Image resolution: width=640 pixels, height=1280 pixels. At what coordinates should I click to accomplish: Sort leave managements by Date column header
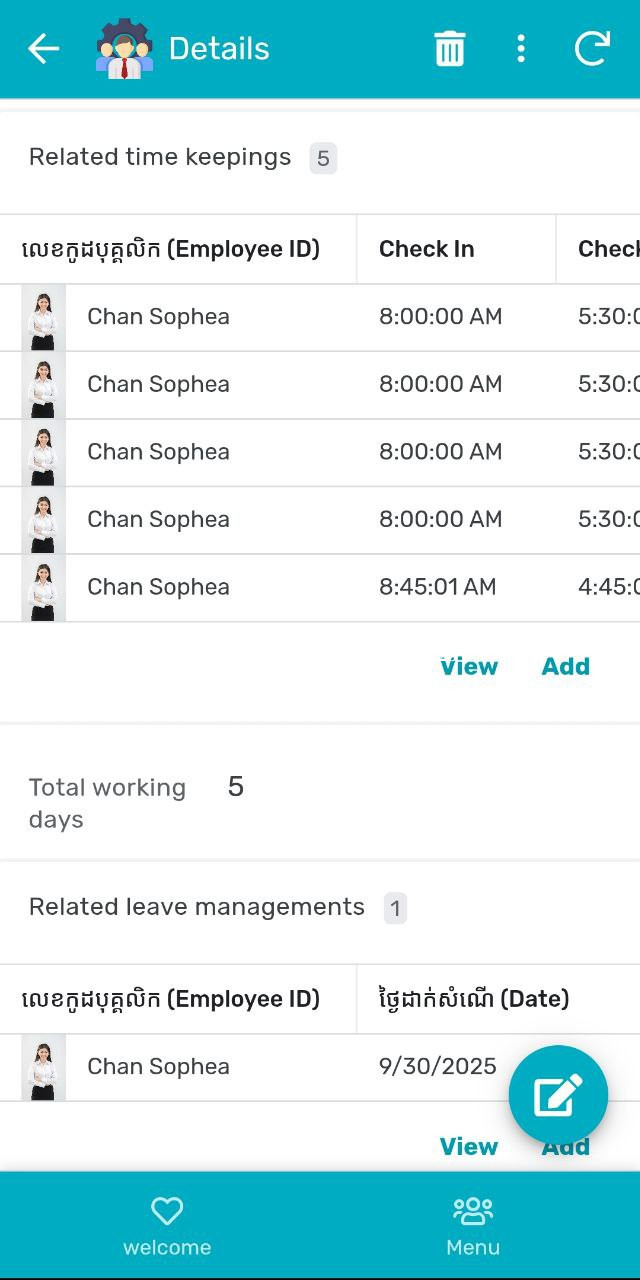[x=474, y=999]
